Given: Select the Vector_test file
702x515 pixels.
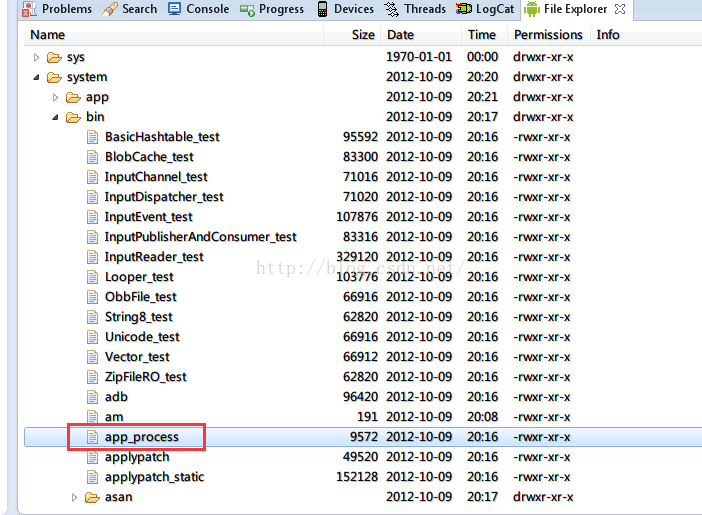Looking at the screenshot, I should click(x=137, y=357).
